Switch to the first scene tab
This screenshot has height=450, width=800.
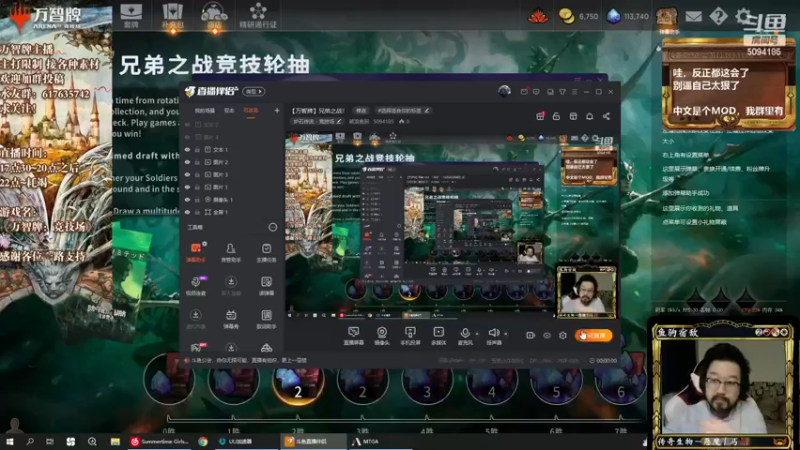[x=205, y=110]
